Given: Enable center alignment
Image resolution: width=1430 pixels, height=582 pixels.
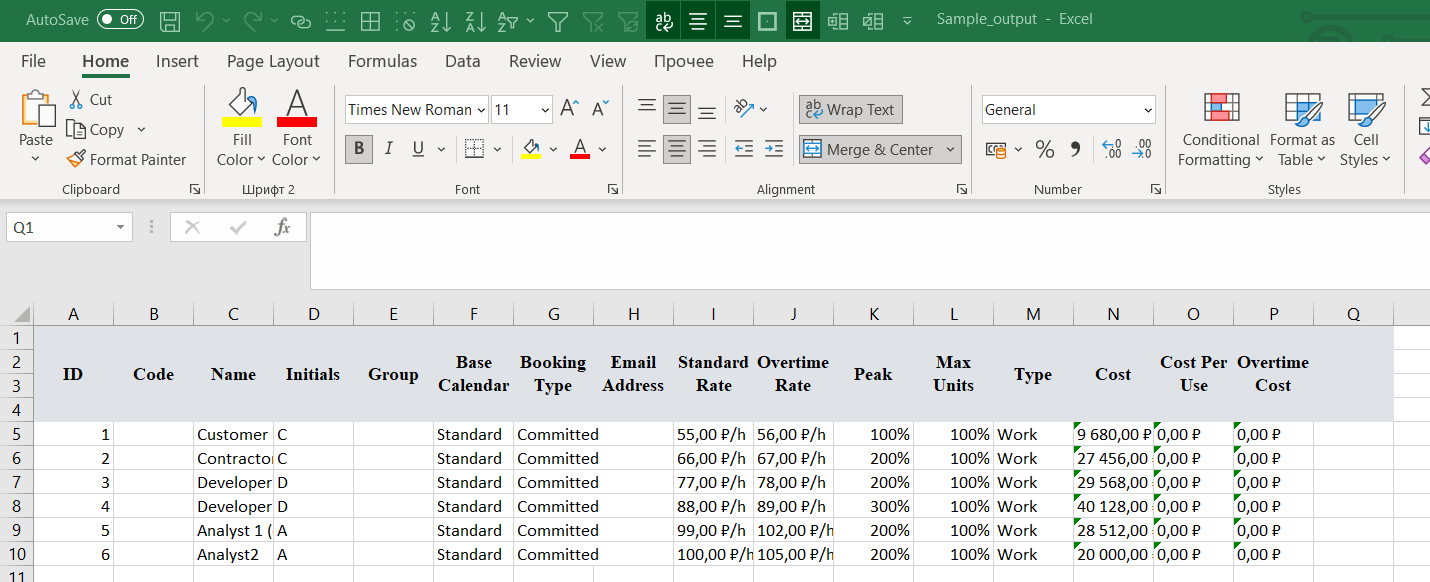Looking at the screenshot, I should 676,149.
